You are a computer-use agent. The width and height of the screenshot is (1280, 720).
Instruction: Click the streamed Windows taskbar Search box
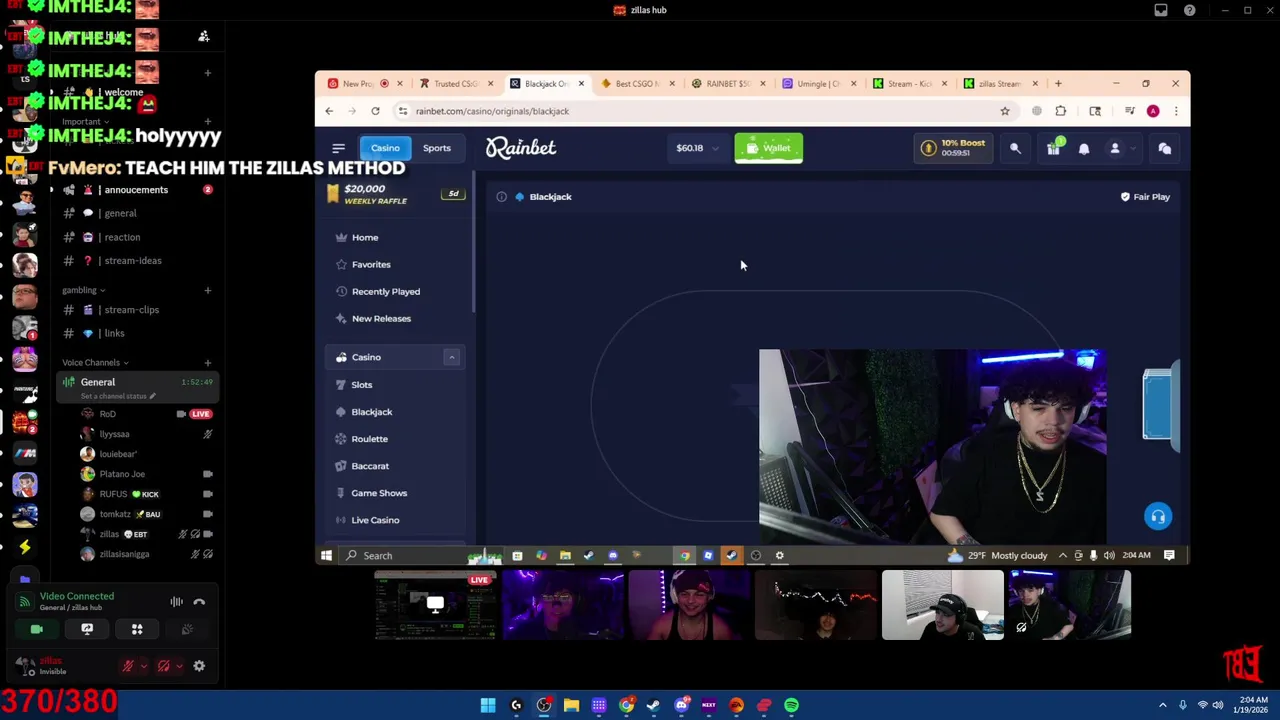[402, 556]
